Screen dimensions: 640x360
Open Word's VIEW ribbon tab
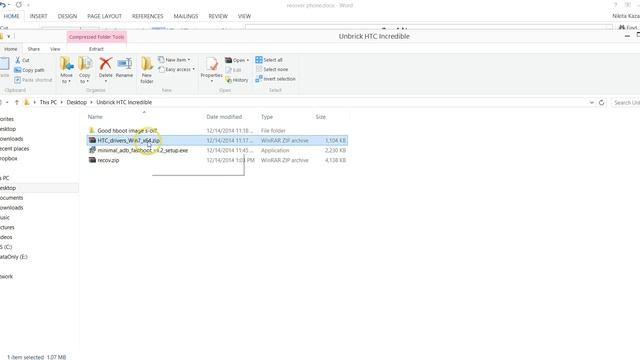[x=244, y=16]
